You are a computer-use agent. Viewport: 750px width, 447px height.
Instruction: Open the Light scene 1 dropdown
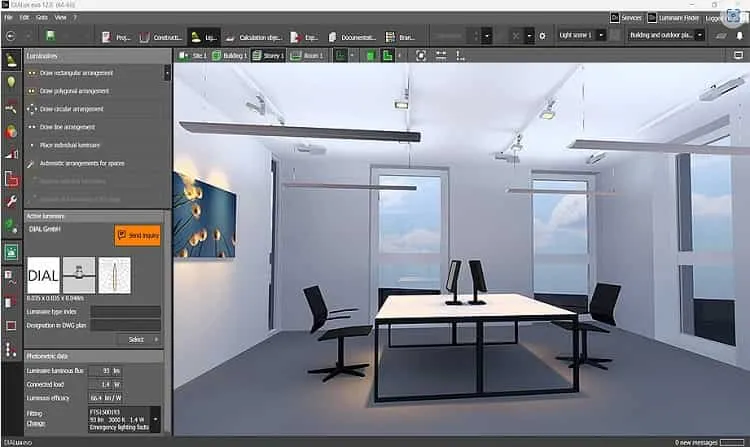582,35
